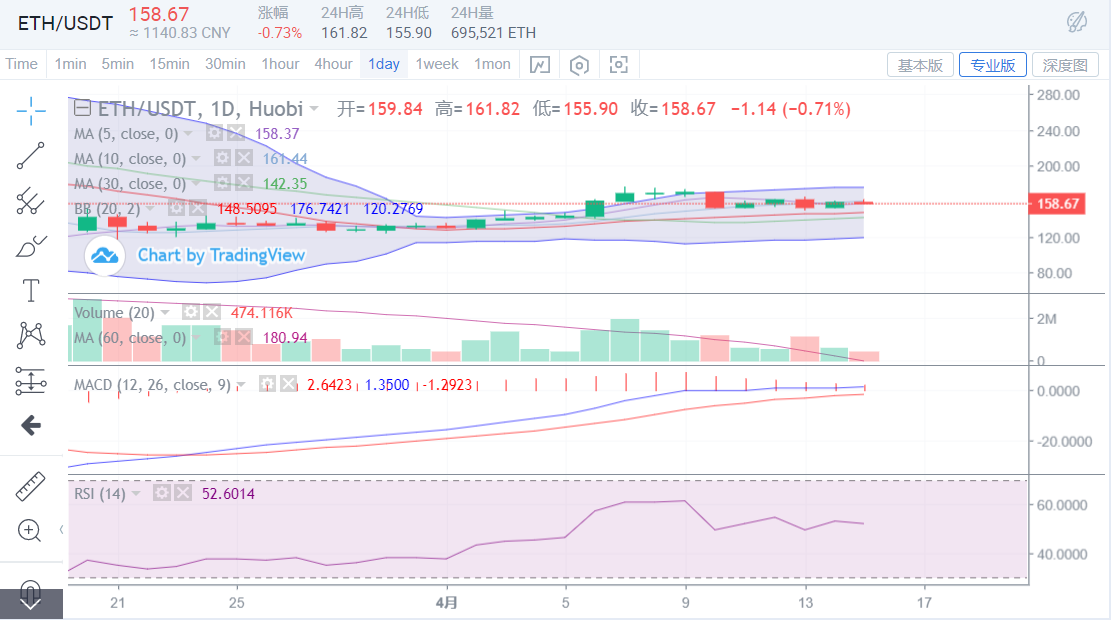Image resolution: width=1111 pixels, height=620 pixels.
Task: Remove the MA 60 indicator
Action: pyautogui.click(x=243, y=337)
